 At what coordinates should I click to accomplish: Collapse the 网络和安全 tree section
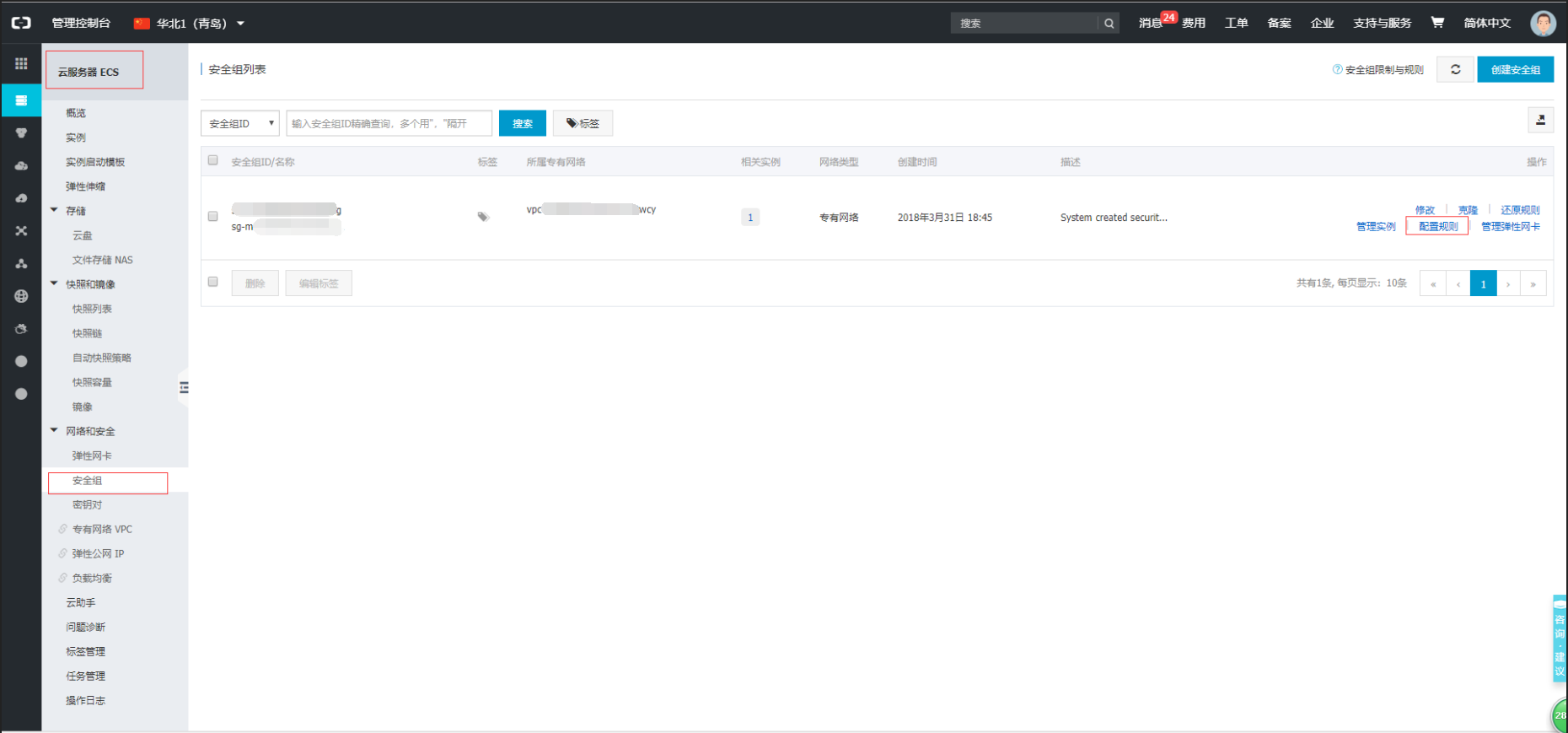coord(55,431)
